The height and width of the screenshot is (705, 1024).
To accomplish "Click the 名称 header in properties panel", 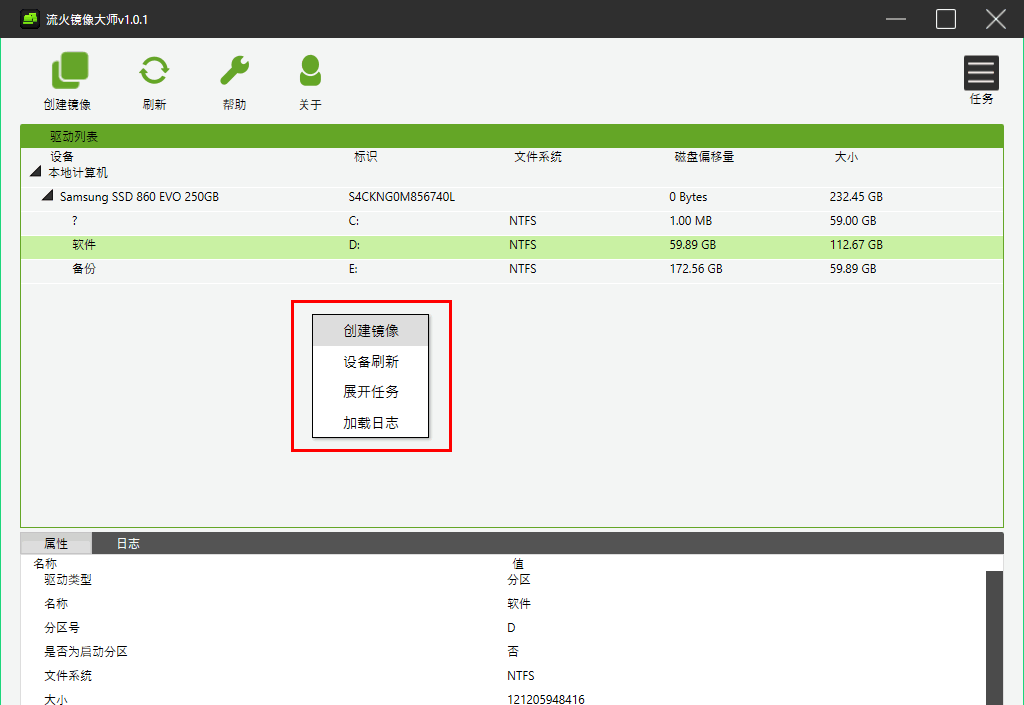I will [45, 563].
